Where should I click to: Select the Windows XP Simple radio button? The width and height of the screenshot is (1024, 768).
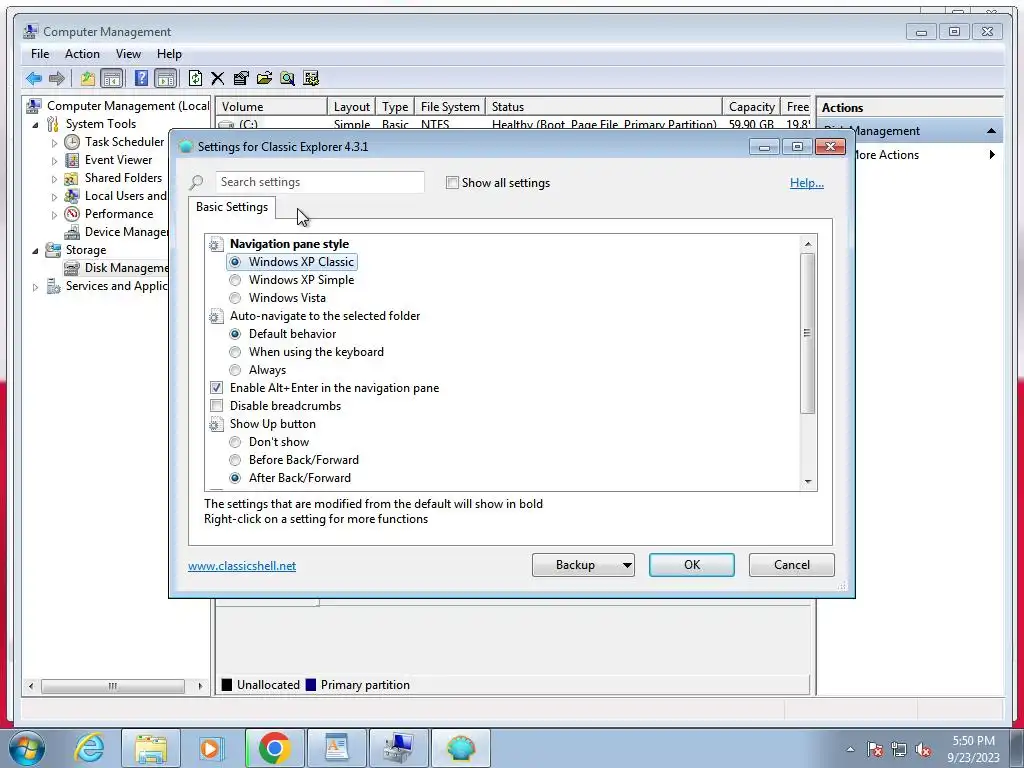235,280
